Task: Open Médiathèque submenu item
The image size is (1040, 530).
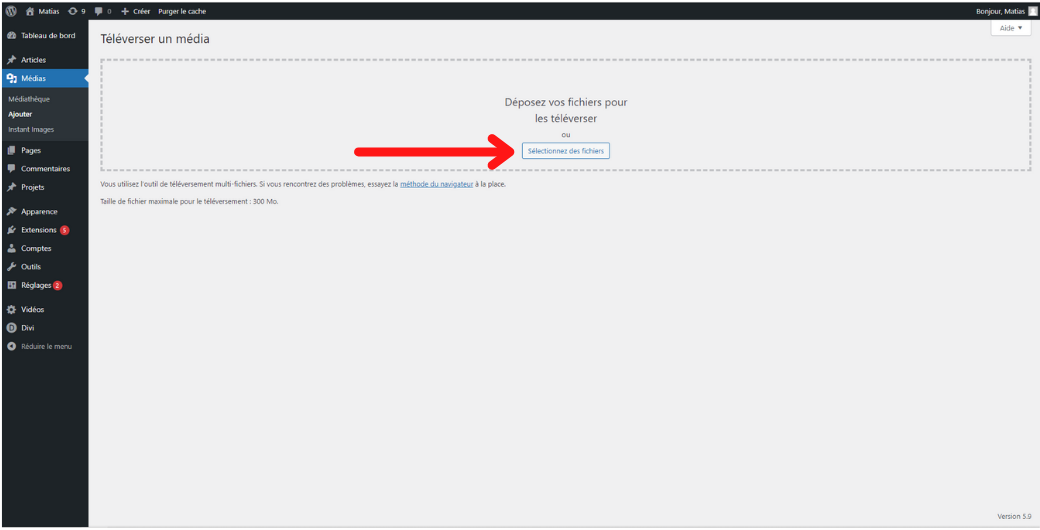Action: 28,99
